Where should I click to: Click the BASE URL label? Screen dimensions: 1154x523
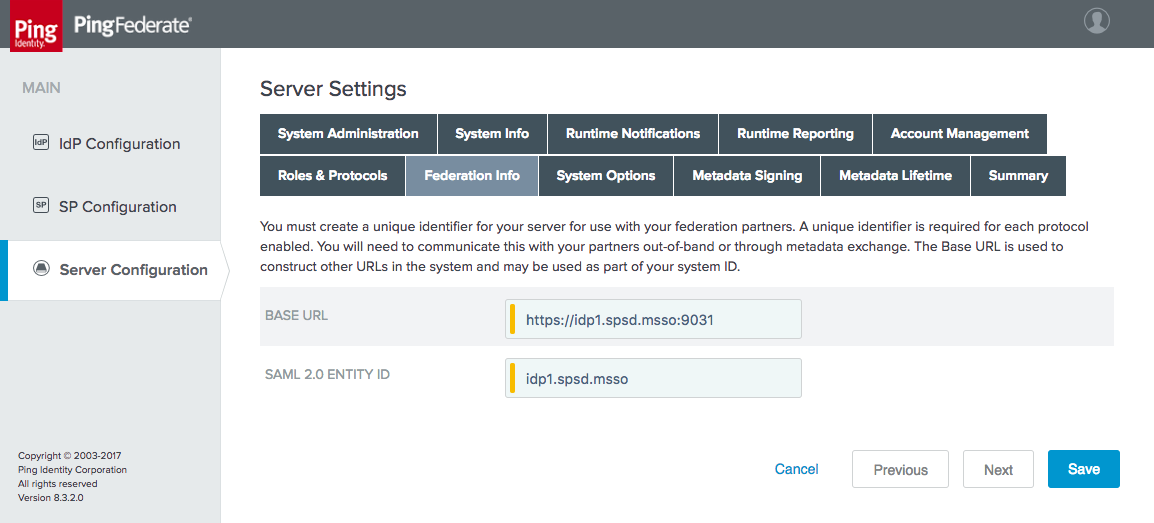click(297, 316)
